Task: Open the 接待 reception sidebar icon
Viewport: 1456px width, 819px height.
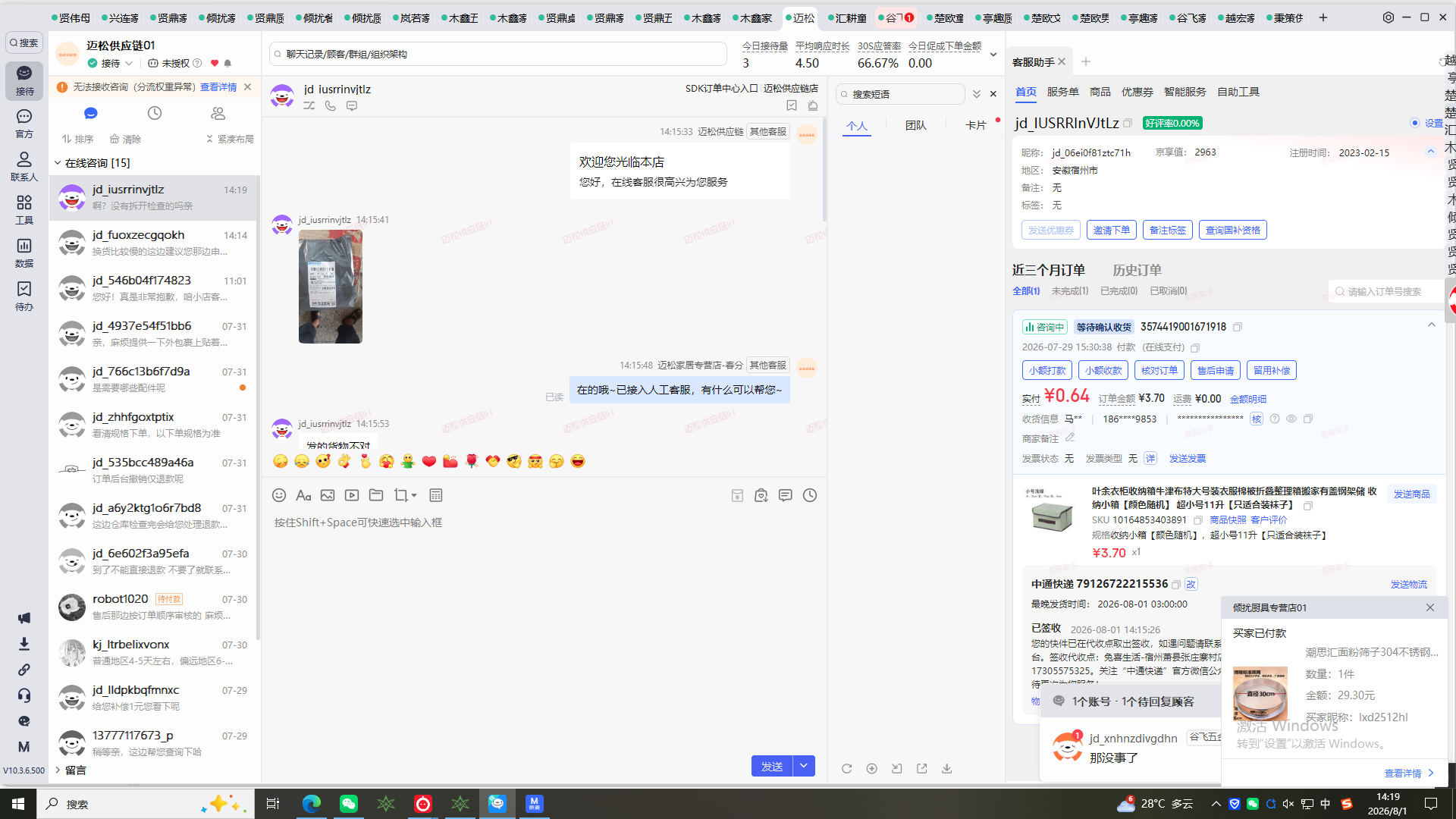Action: (24, 80)
